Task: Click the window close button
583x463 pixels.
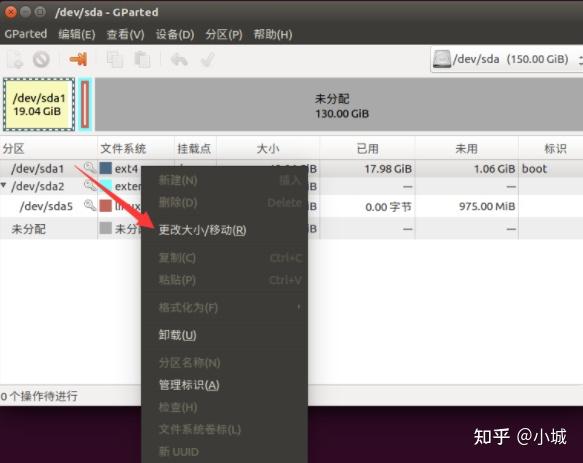Action: (11, 12)
